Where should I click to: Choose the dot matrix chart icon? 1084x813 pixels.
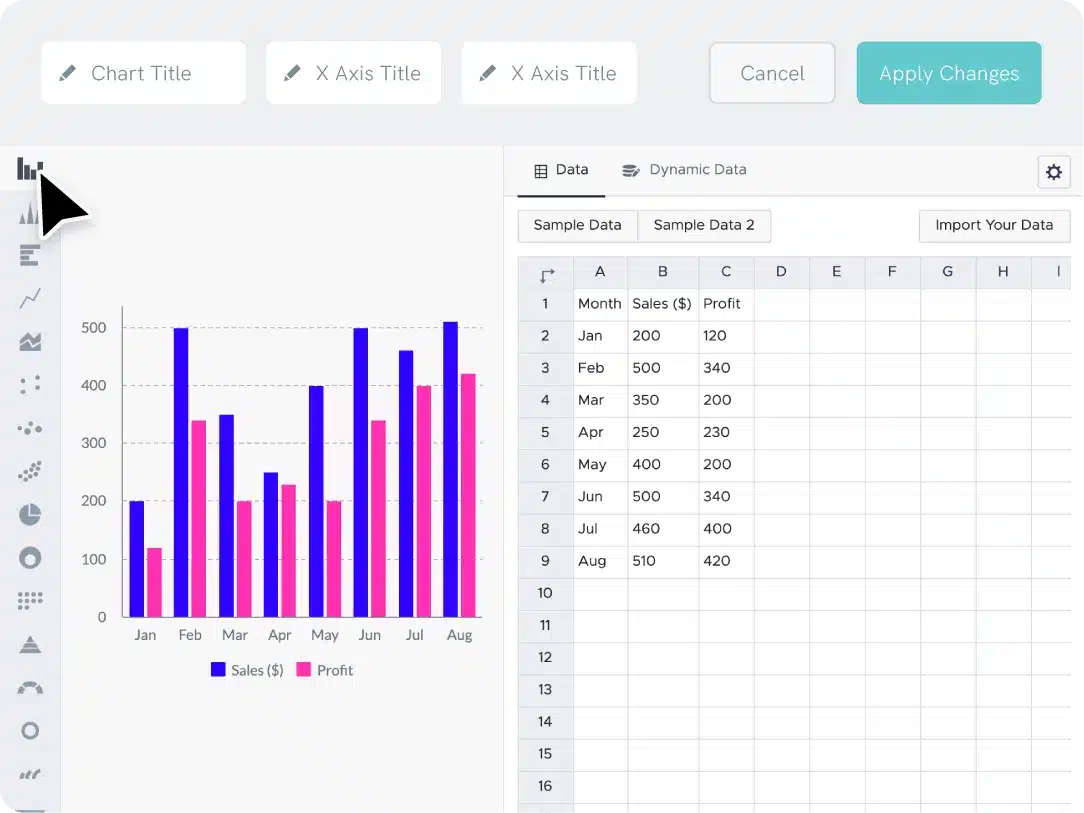point(30,601)
